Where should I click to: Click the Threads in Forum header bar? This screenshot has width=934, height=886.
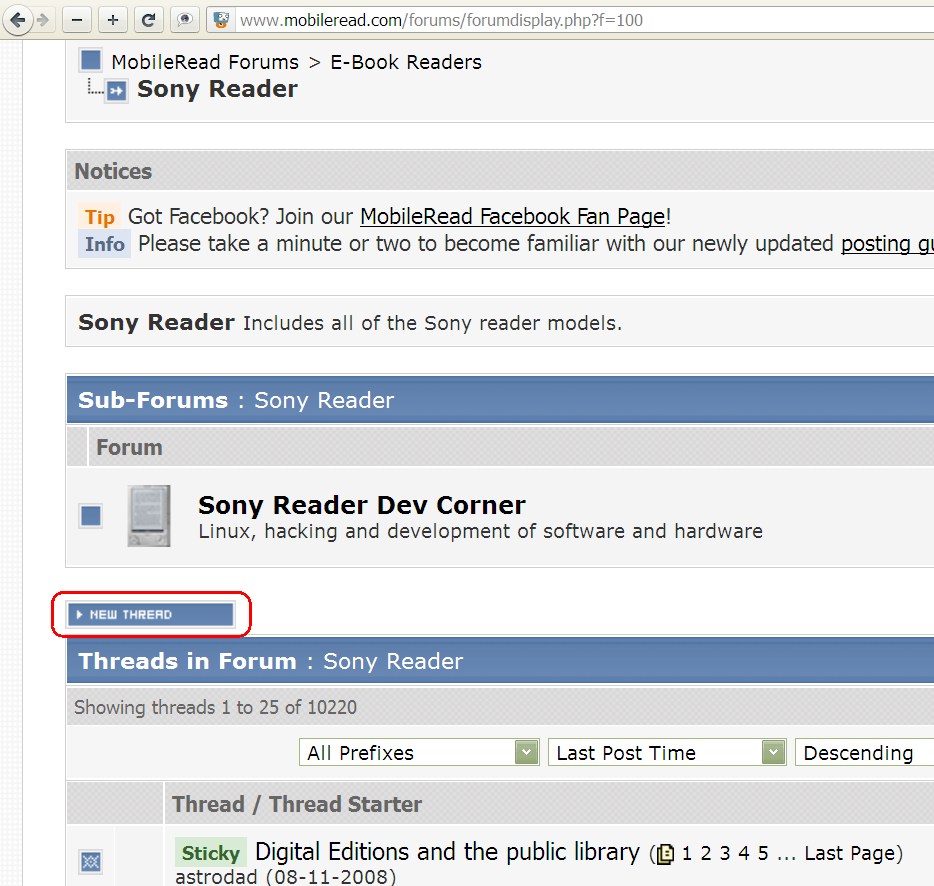[x=500, y=661]
